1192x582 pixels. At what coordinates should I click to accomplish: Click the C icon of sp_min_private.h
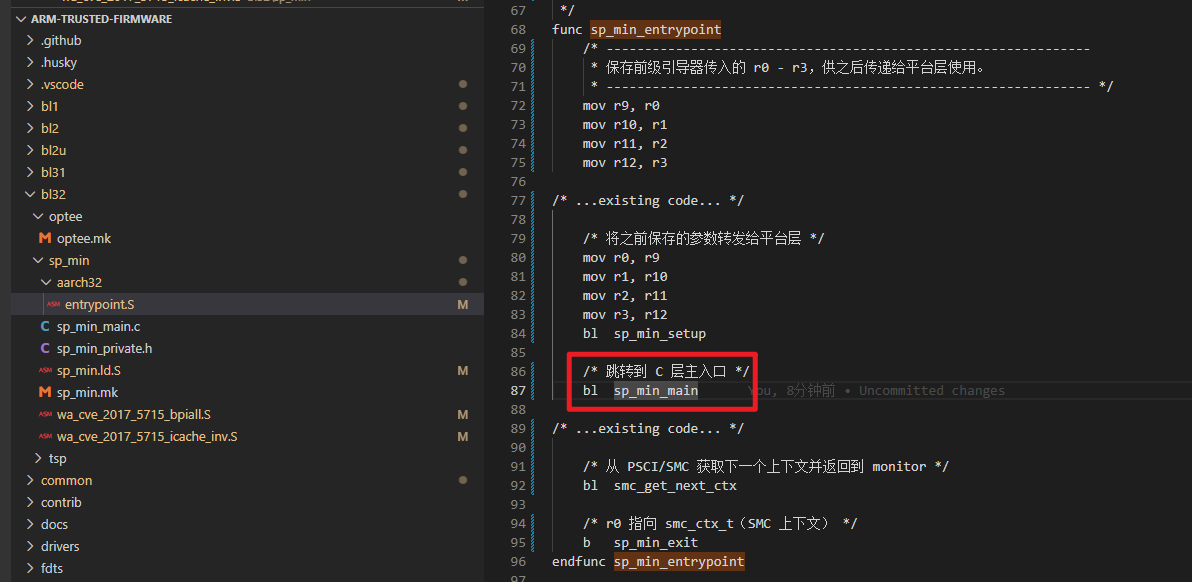click(45, 349)
